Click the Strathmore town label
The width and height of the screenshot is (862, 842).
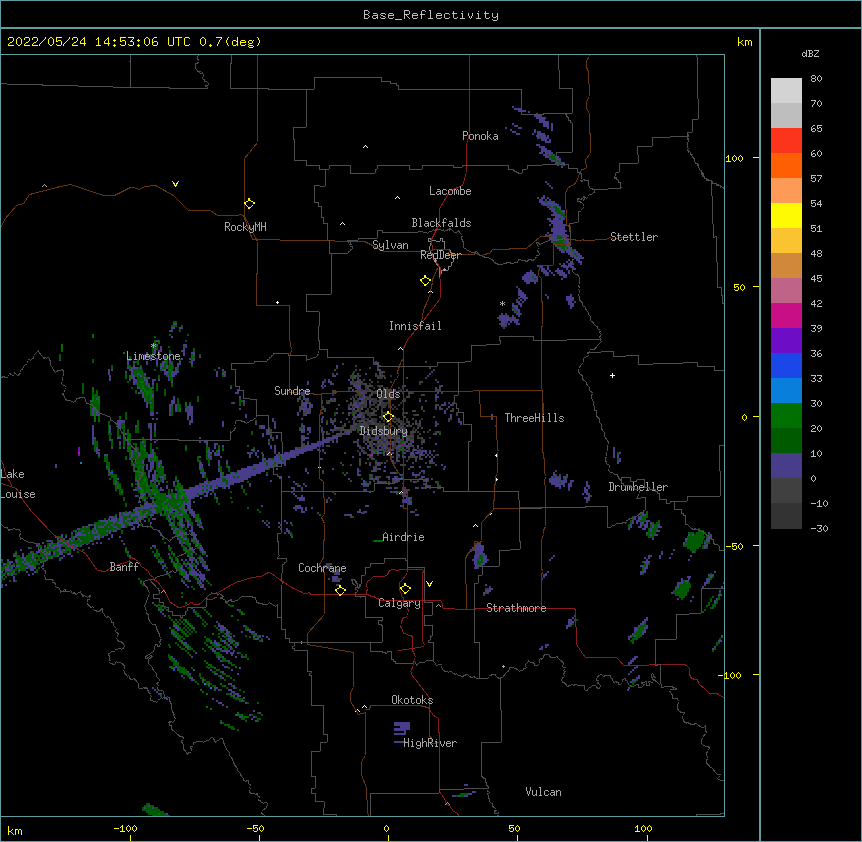point(516,608)
